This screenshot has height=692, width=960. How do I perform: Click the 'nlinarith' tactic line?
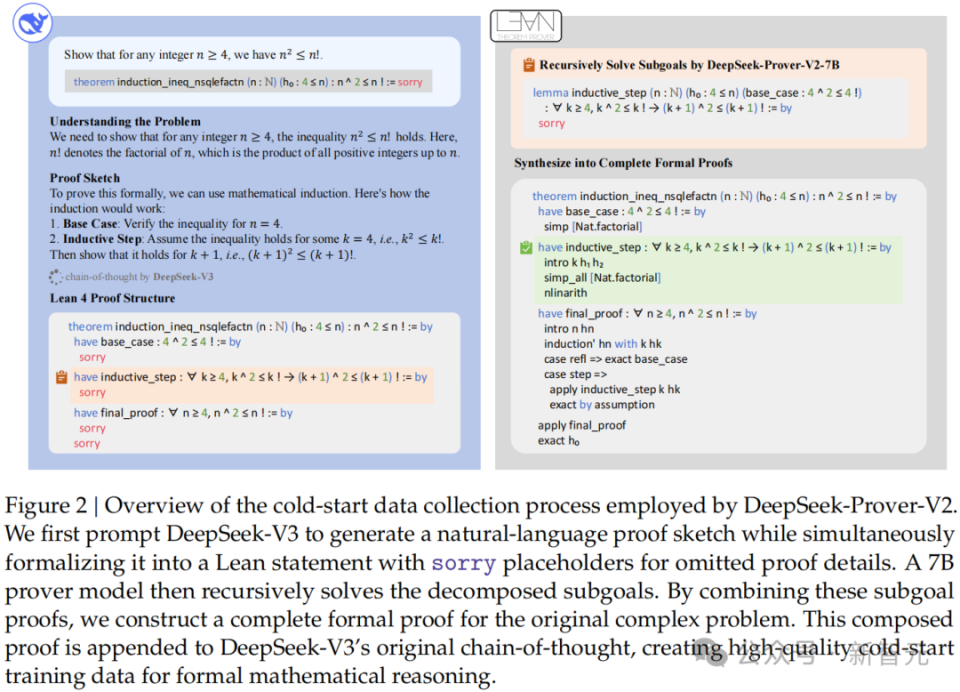coord(565,293)
